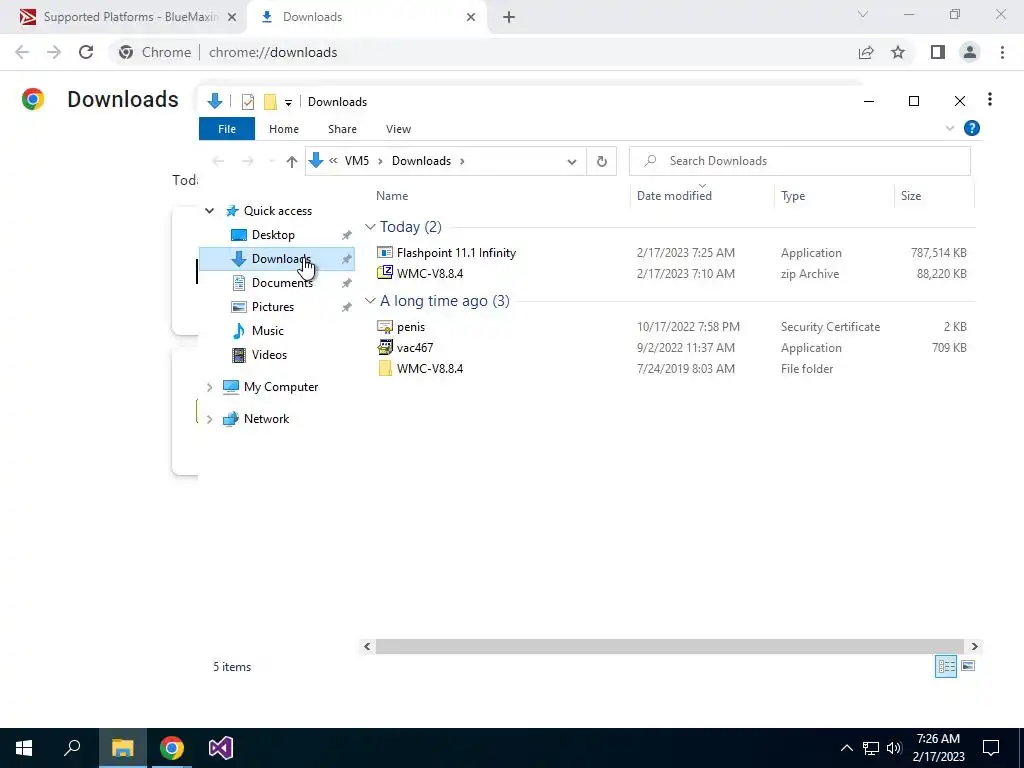Select the Network item
This screenshot has width=1024, height=768.
[266, 419]
